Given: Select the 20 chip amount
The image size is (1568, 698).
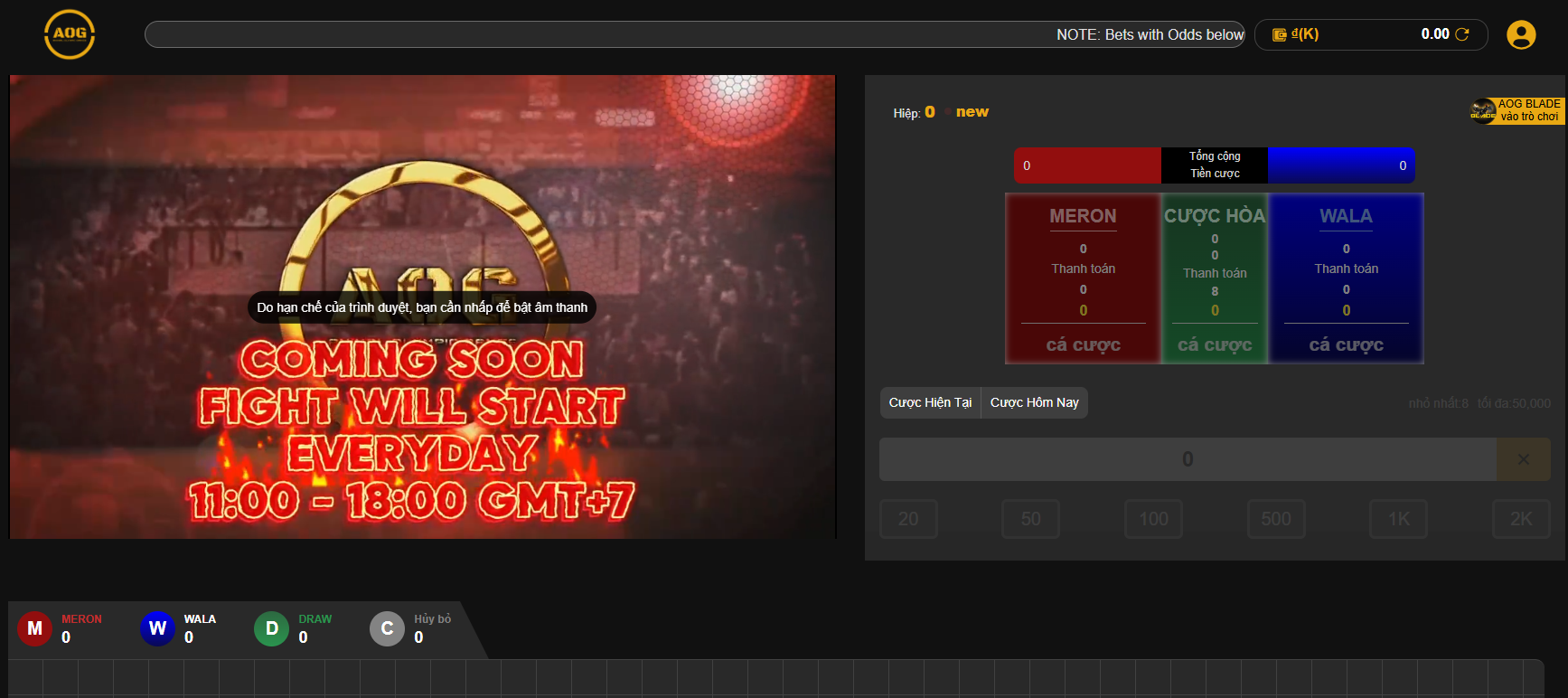Looking at the screenshot, I should (908, 519).
